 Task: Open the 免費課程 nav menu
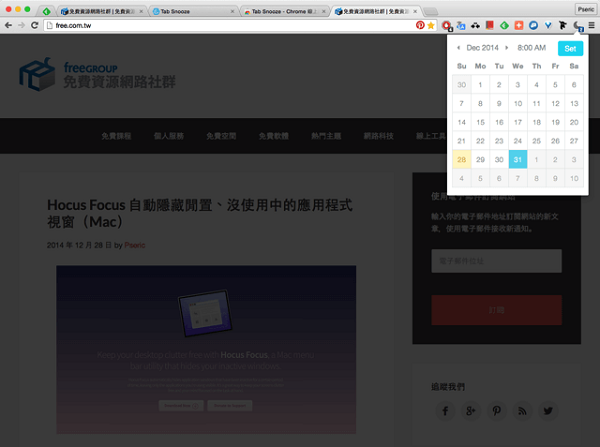[116, 136]
